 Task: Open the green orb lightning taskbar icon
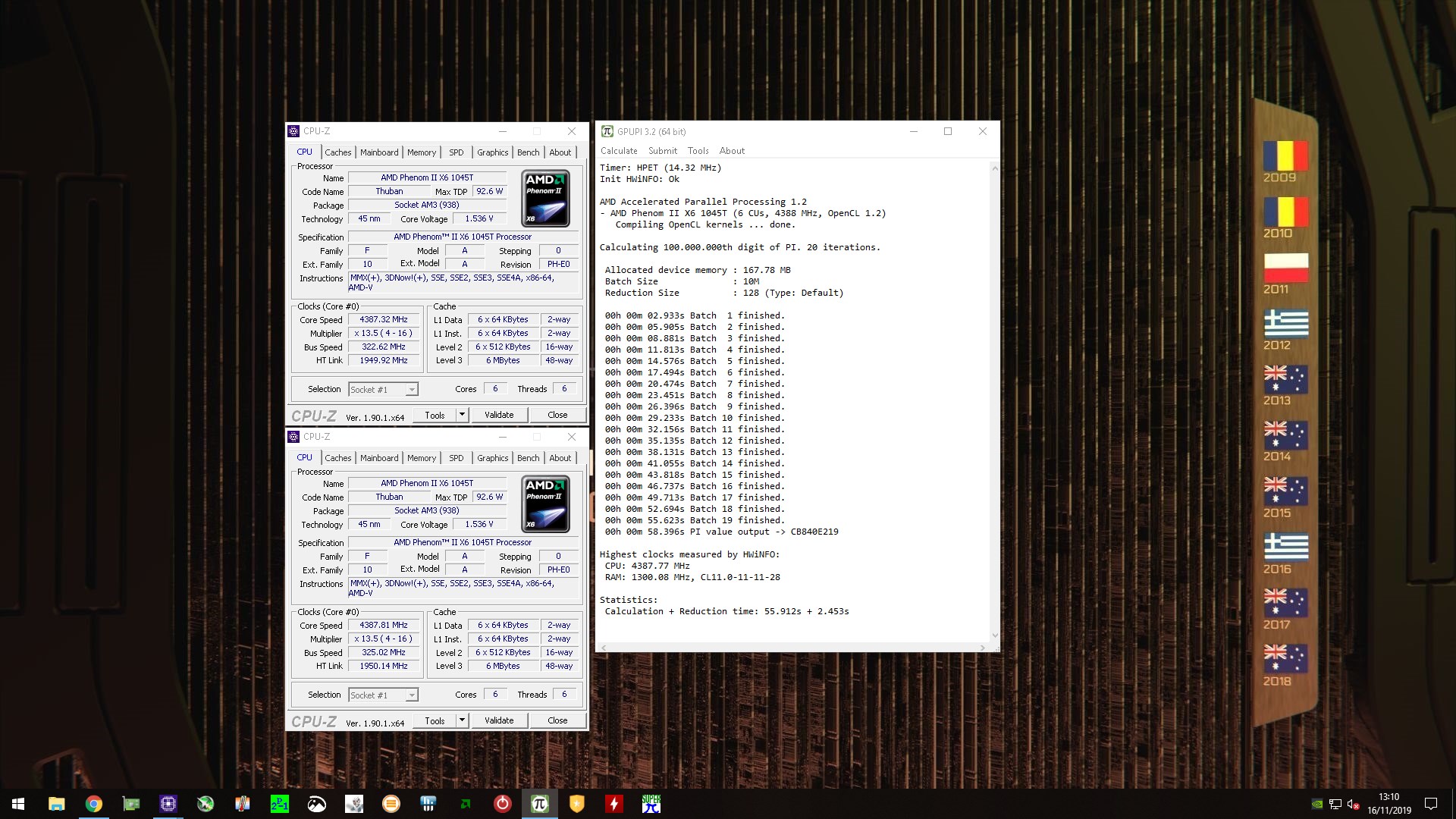point(206,804)
